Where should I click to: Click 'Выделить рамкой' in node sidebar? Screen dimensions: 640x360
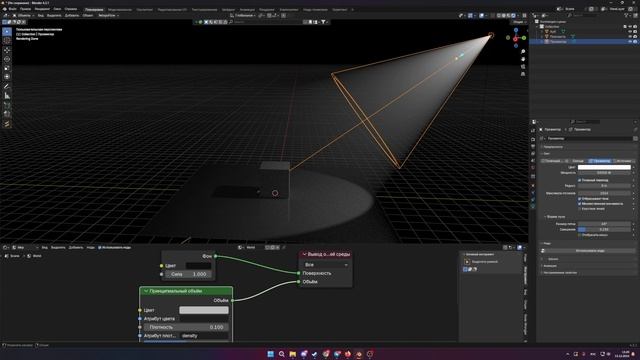pos(484,262)
